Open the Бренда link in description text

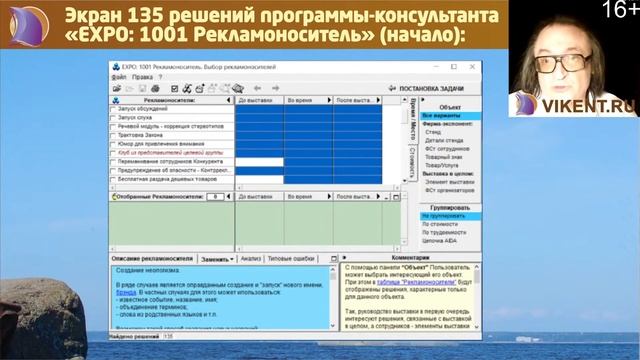[126, 293]
